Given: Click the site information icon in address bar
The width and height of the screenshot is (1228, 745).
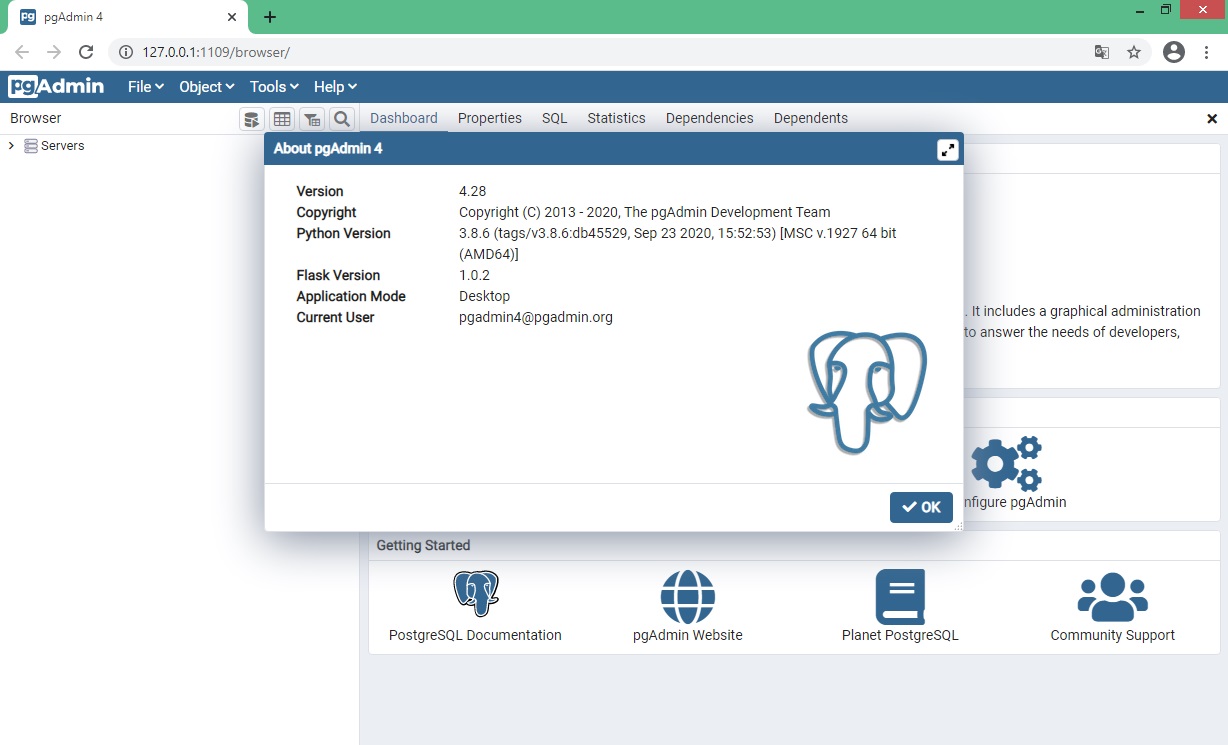Looking at the screenshot, I should (x=126, y=52).
